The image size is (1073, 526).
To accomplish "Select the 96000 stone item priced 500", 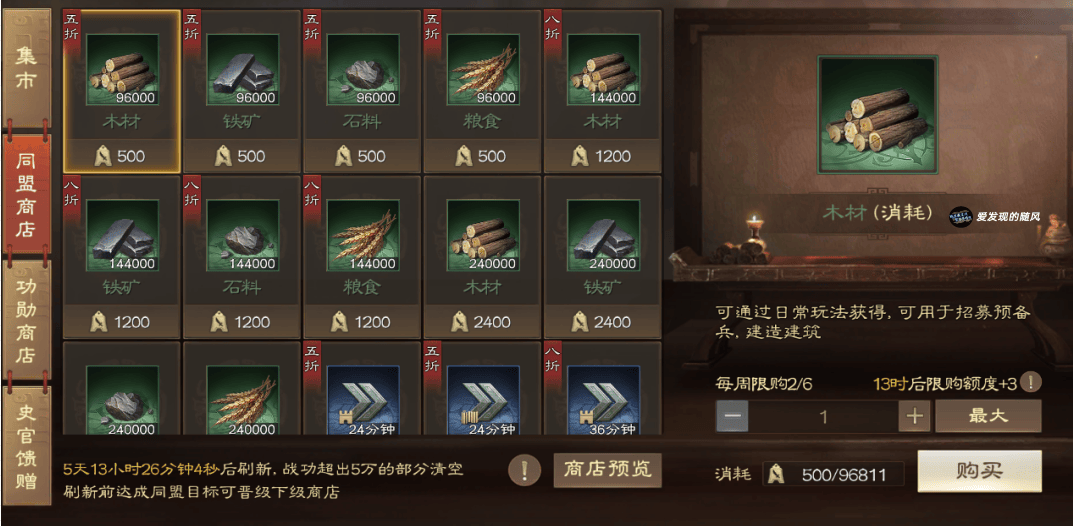I will (362, 91).
